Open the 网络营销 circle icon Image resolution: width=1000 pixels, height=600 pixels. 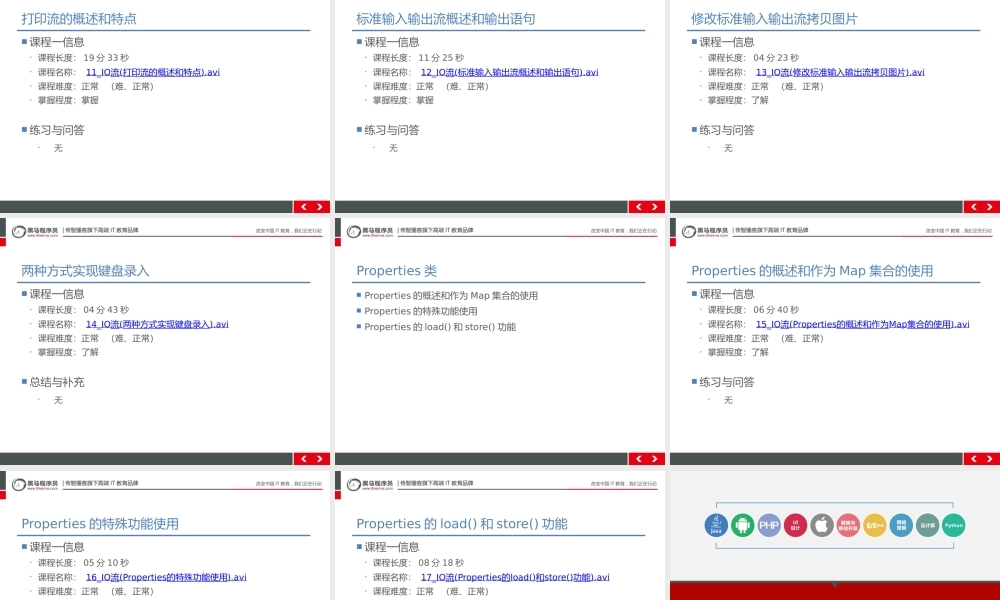902,524
